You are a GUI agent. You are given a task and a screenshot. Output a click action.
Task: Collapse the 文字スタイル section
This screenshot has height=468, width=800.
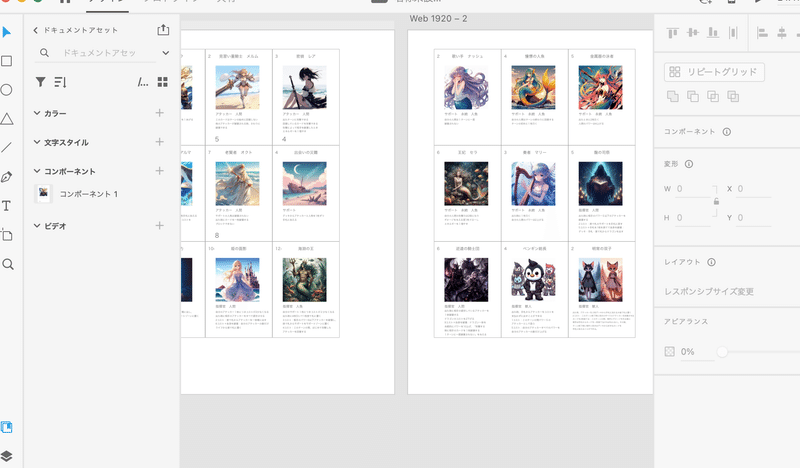coord(37,142)
